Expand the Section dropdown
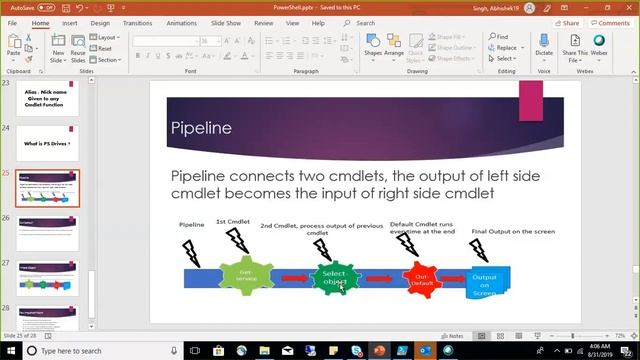Screen dimensions: 640x360 click(x=106, y=60)
